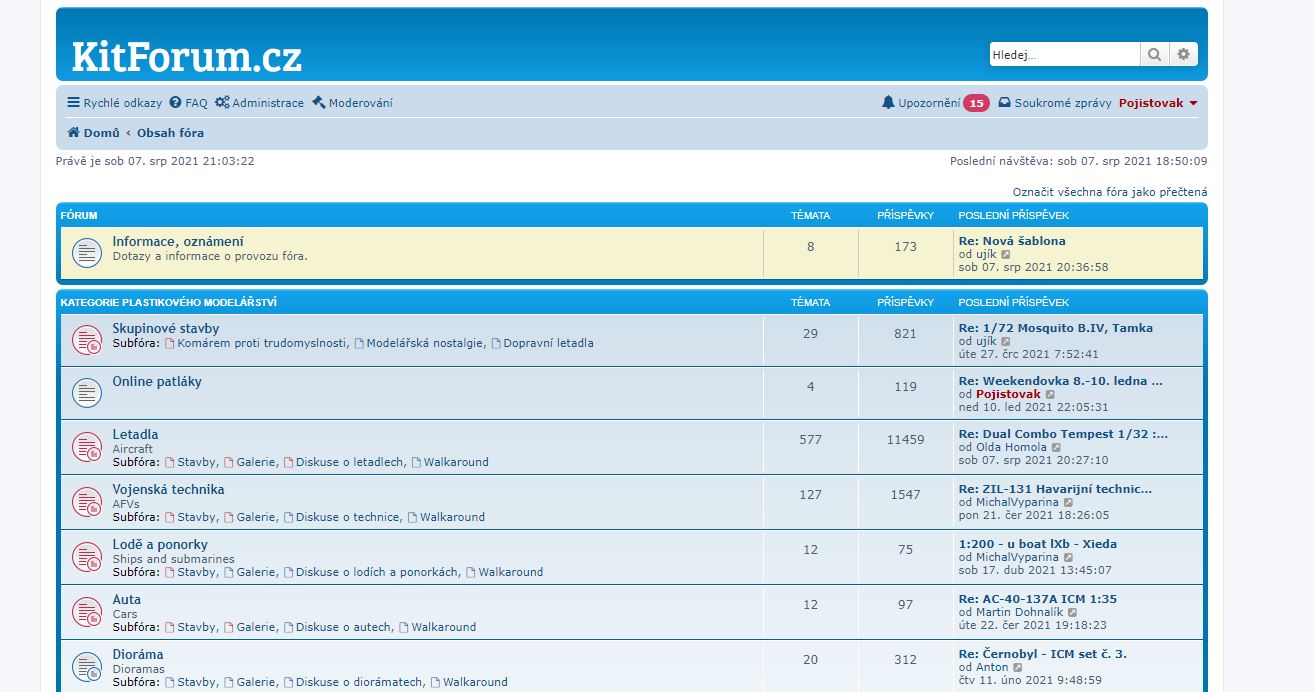Image resolution: width=1314 pixels, height=692 pixels.
Task: Click the Upozornění bell notifications
Action: pyautogui.click(x=921, y=103)
